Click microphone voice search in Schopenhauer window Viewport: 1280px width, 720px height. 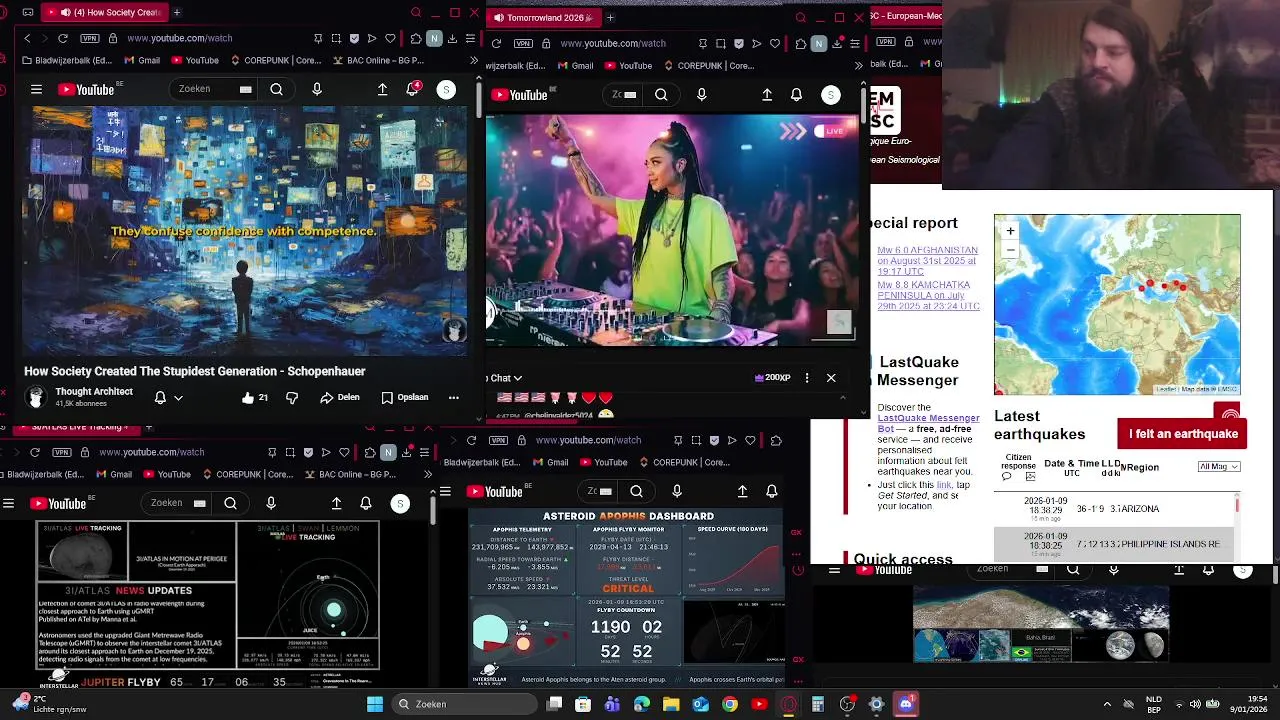point(317,89)
